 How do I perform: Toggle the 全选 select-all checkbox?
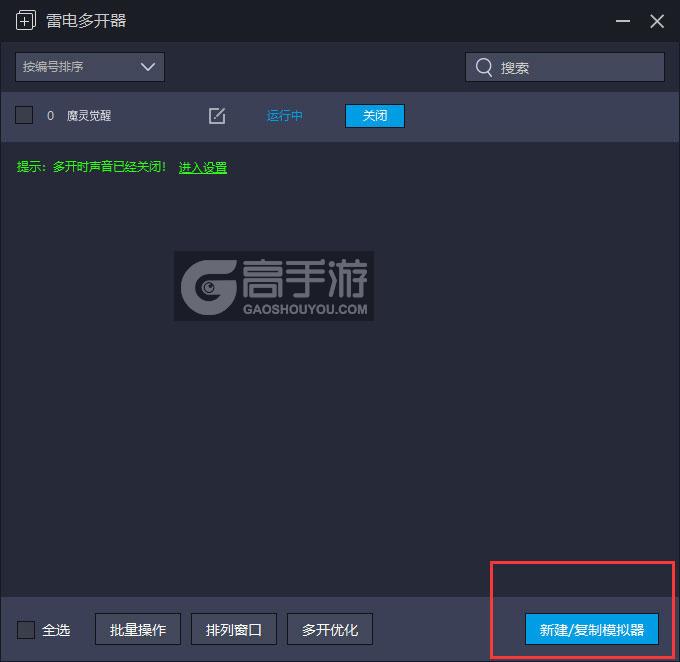[x=26, y=629]
